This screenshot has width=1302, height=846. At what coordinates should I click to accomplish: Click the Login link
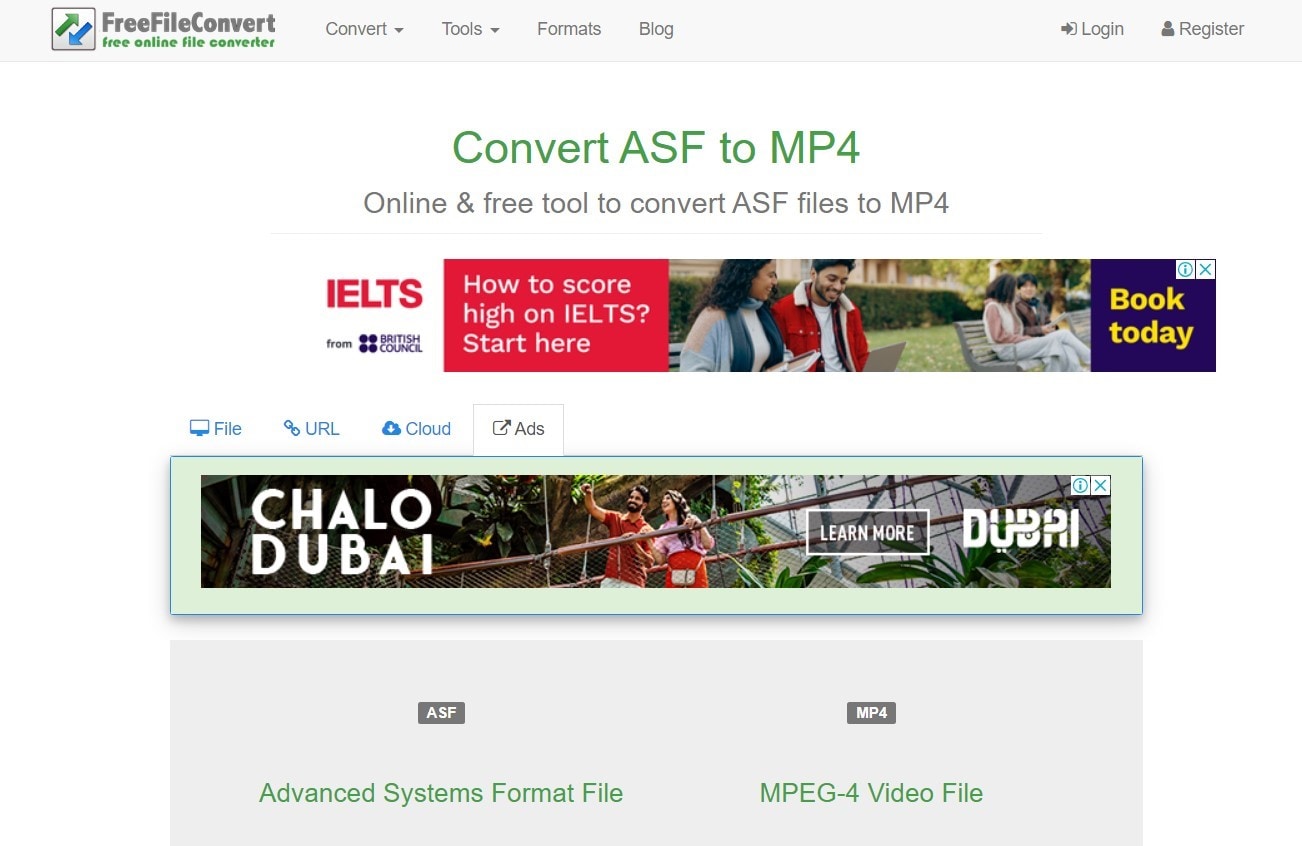coord(1092,29)
